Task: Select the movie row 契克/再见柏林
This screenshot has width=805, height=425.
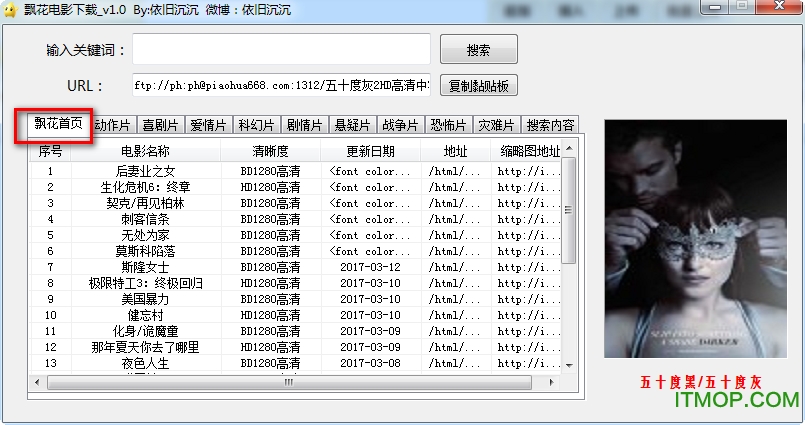Action: tap(296, 203)
